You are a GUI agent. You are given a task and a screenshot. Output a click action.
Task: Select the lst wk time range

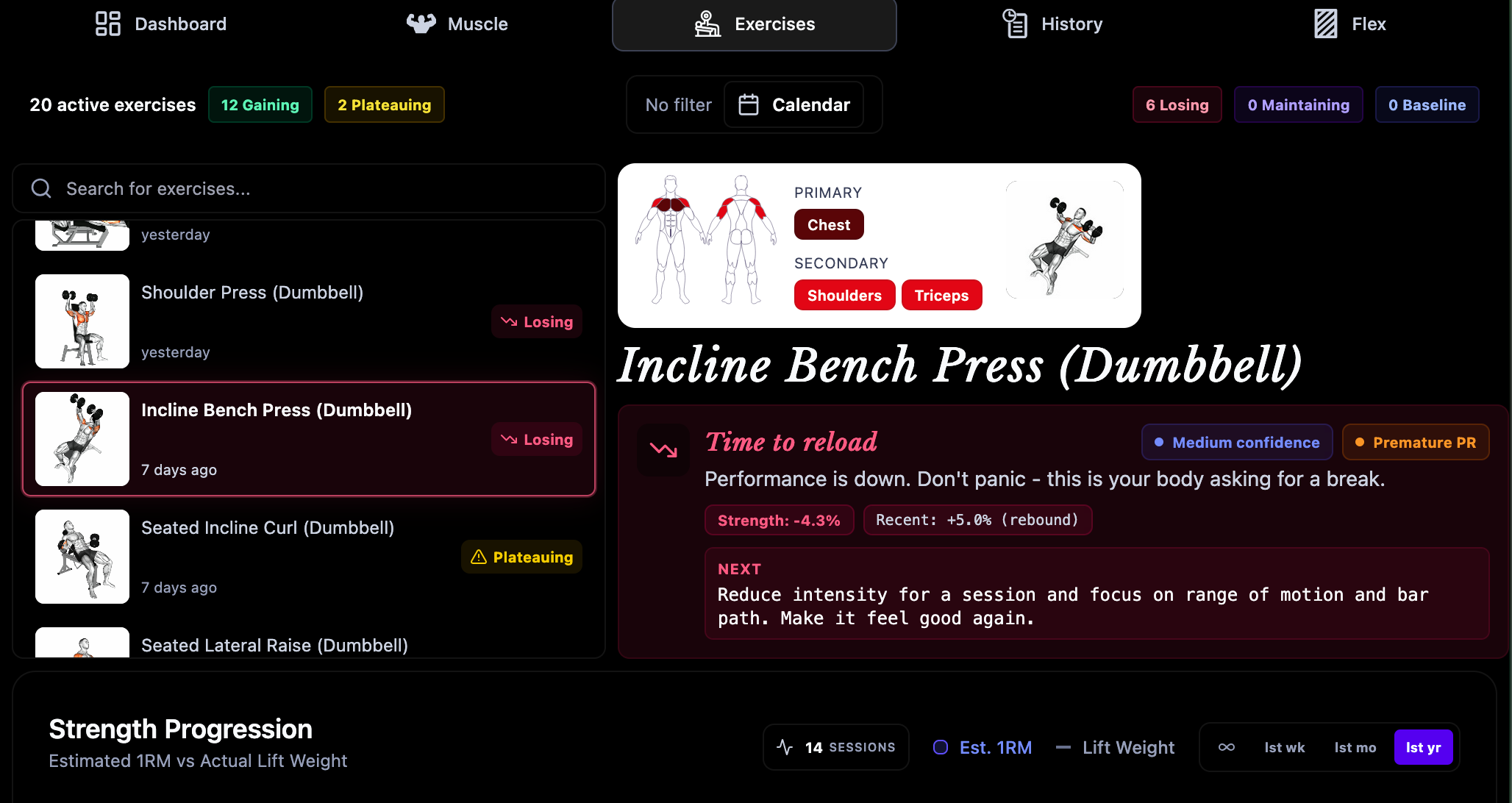(x=1284, y=747)
